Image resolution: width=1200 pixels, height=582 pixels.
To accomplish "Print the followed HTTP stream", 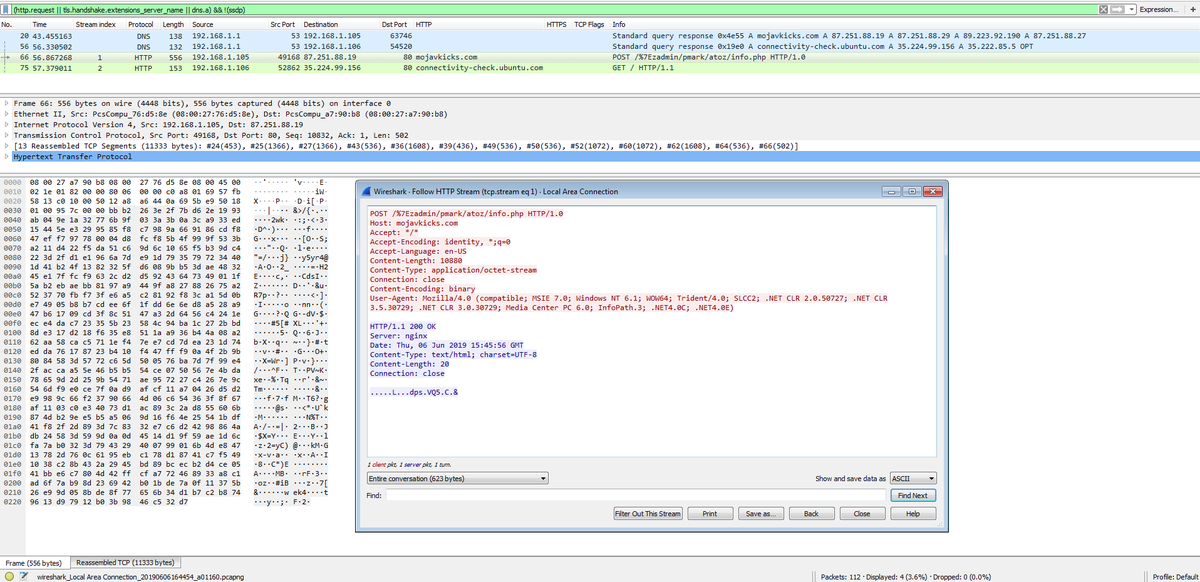I will pyautogui.click(x=709, y=514).
